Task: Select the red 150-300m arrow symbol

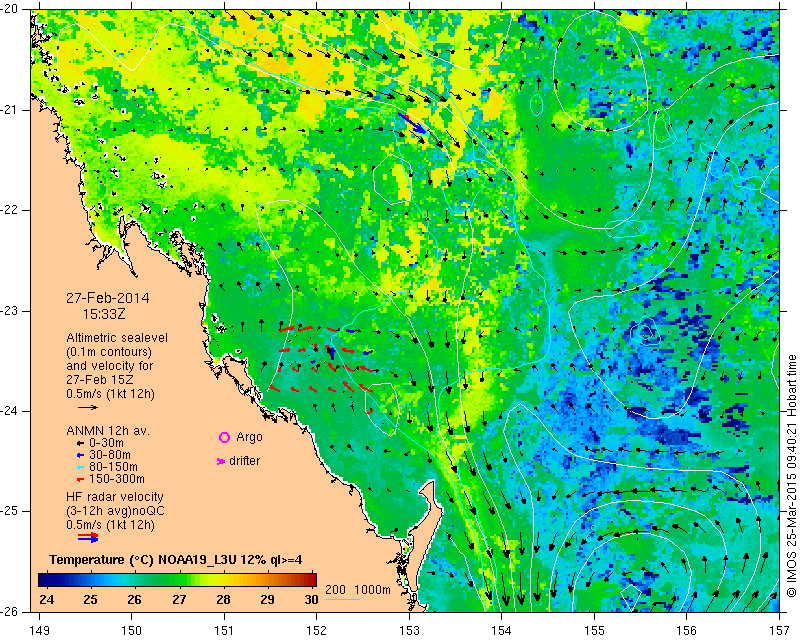Action: (x=80, y=479)
